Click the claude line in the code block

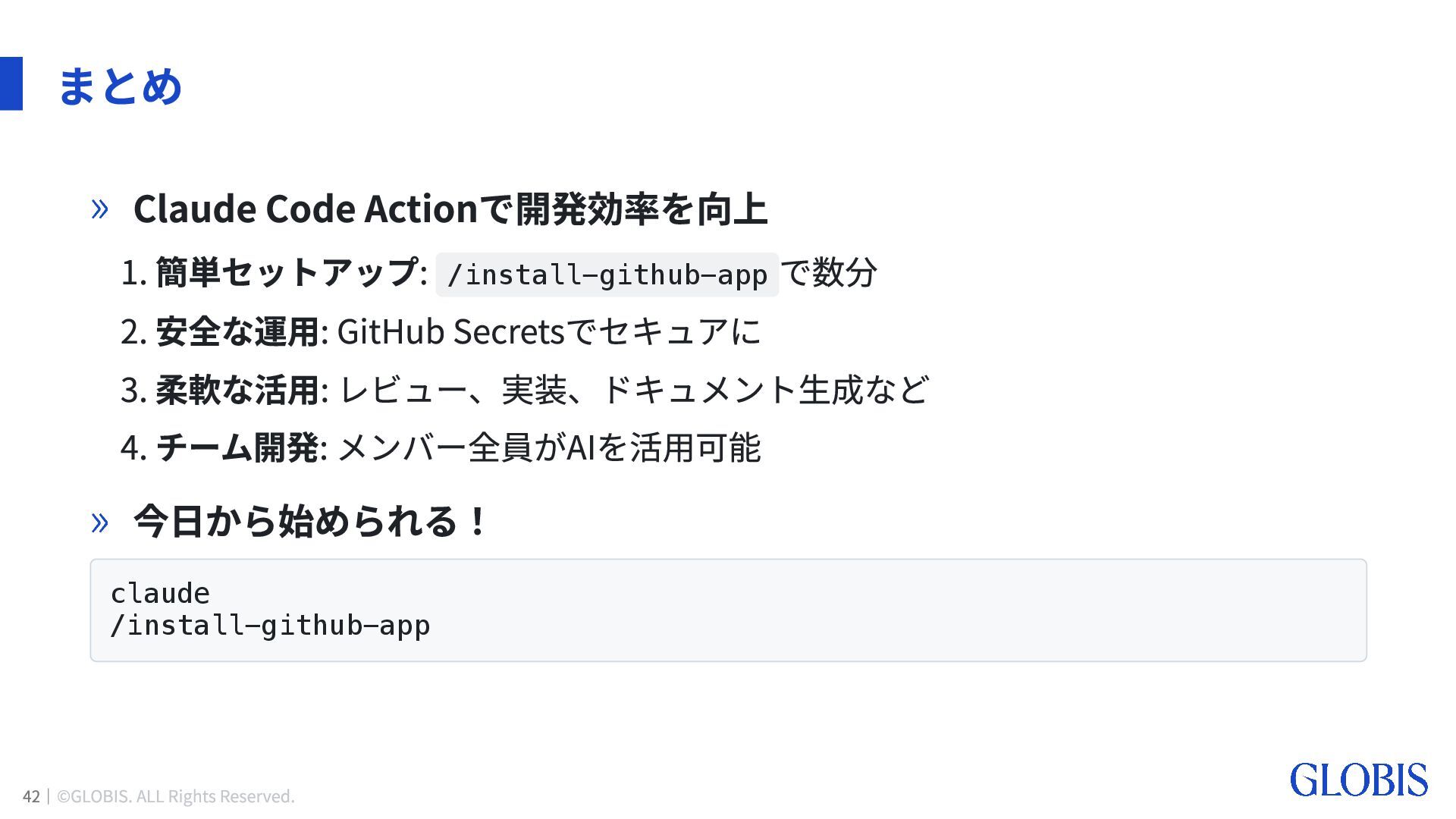click(160, 593)
